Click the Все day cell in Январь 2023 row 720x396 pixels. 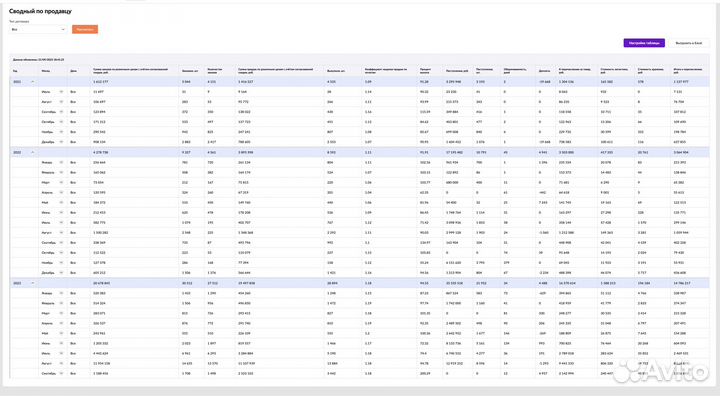click(x=73, y=293)
